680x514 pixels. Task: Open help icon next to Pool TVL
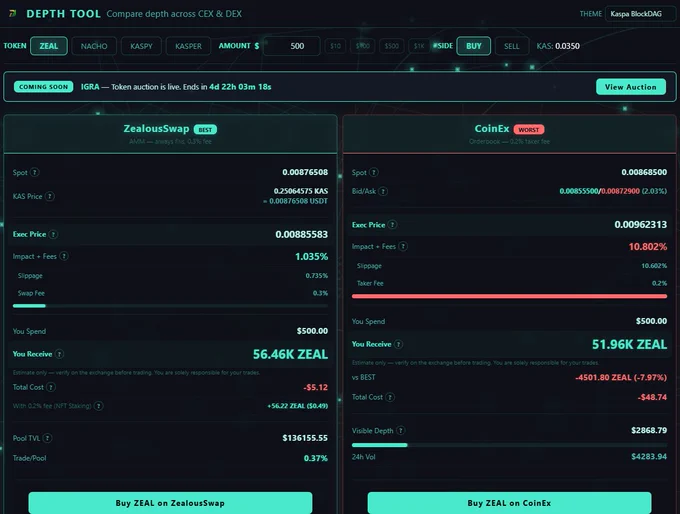(47, 438)
